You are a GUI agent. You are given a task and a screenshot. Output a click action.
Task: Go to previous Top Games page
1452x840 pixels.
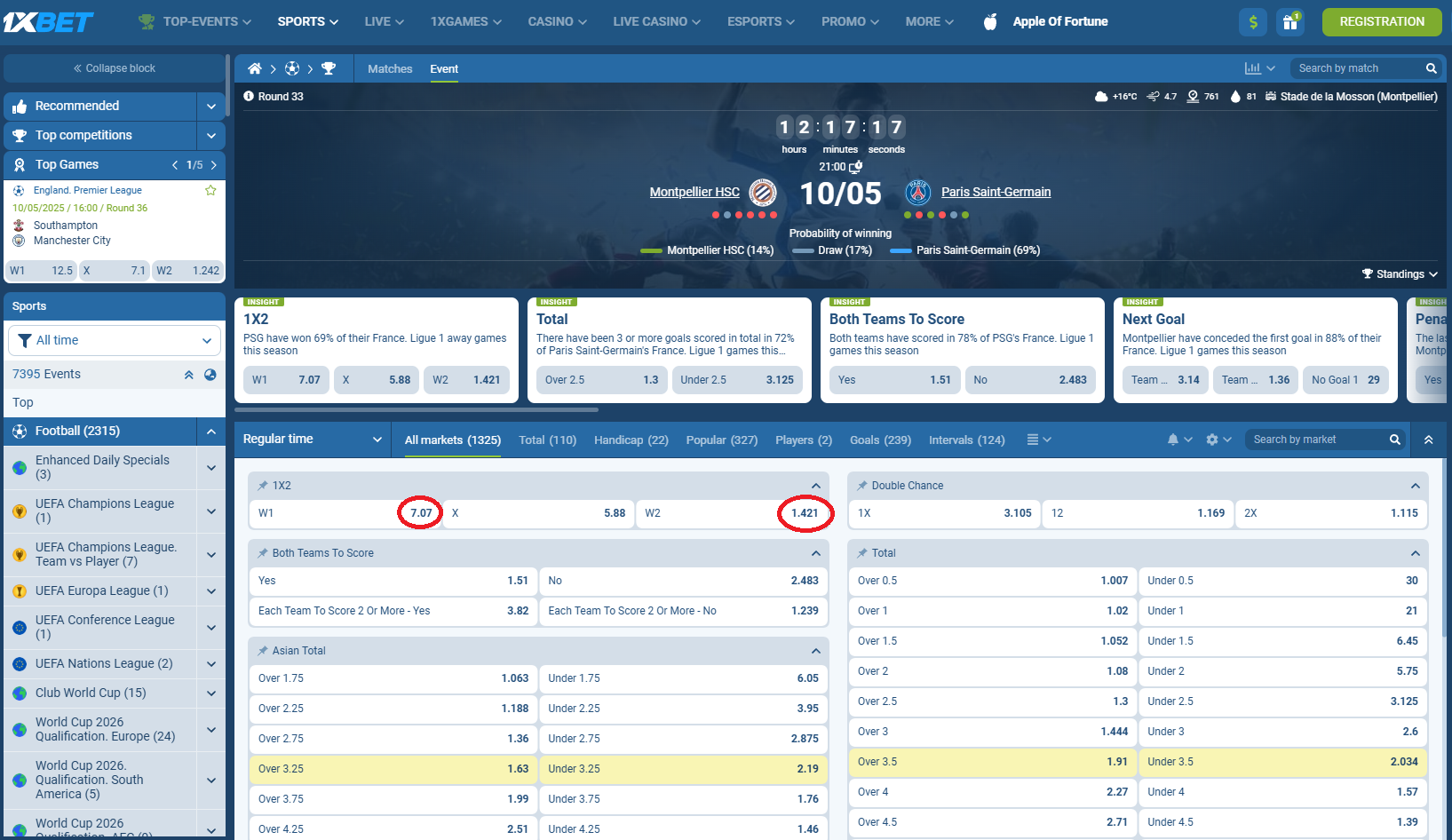point(175,165)
